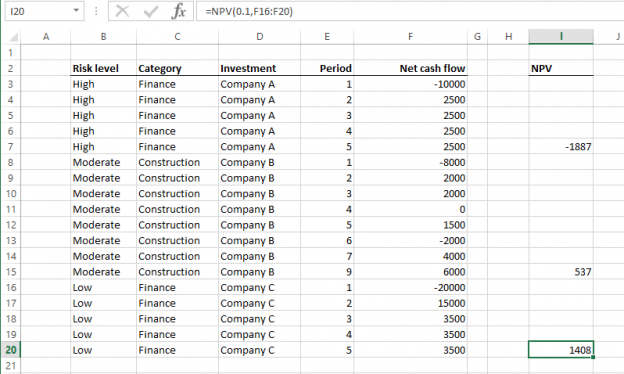Select column G header
624x374 pixels.
click(477, 37)
